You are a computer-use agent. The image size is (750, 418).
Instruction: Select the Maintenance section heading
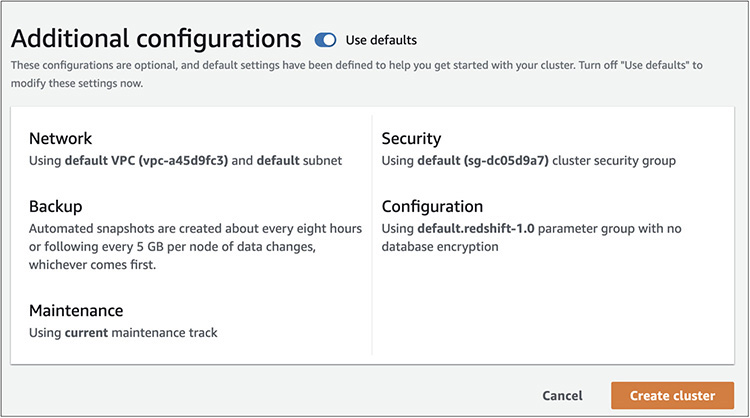point(76,310)
